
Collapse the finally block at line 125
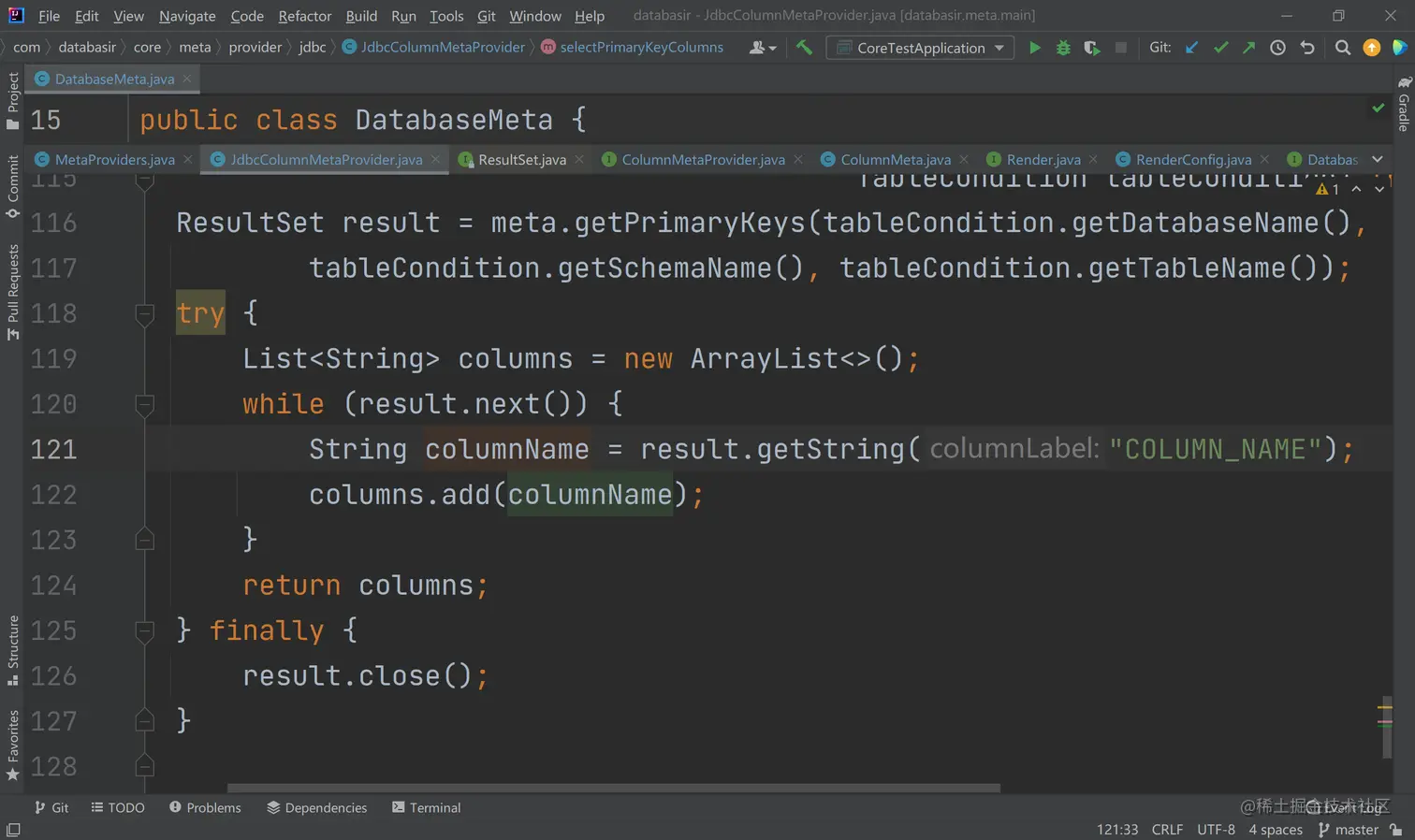[144, 630]
